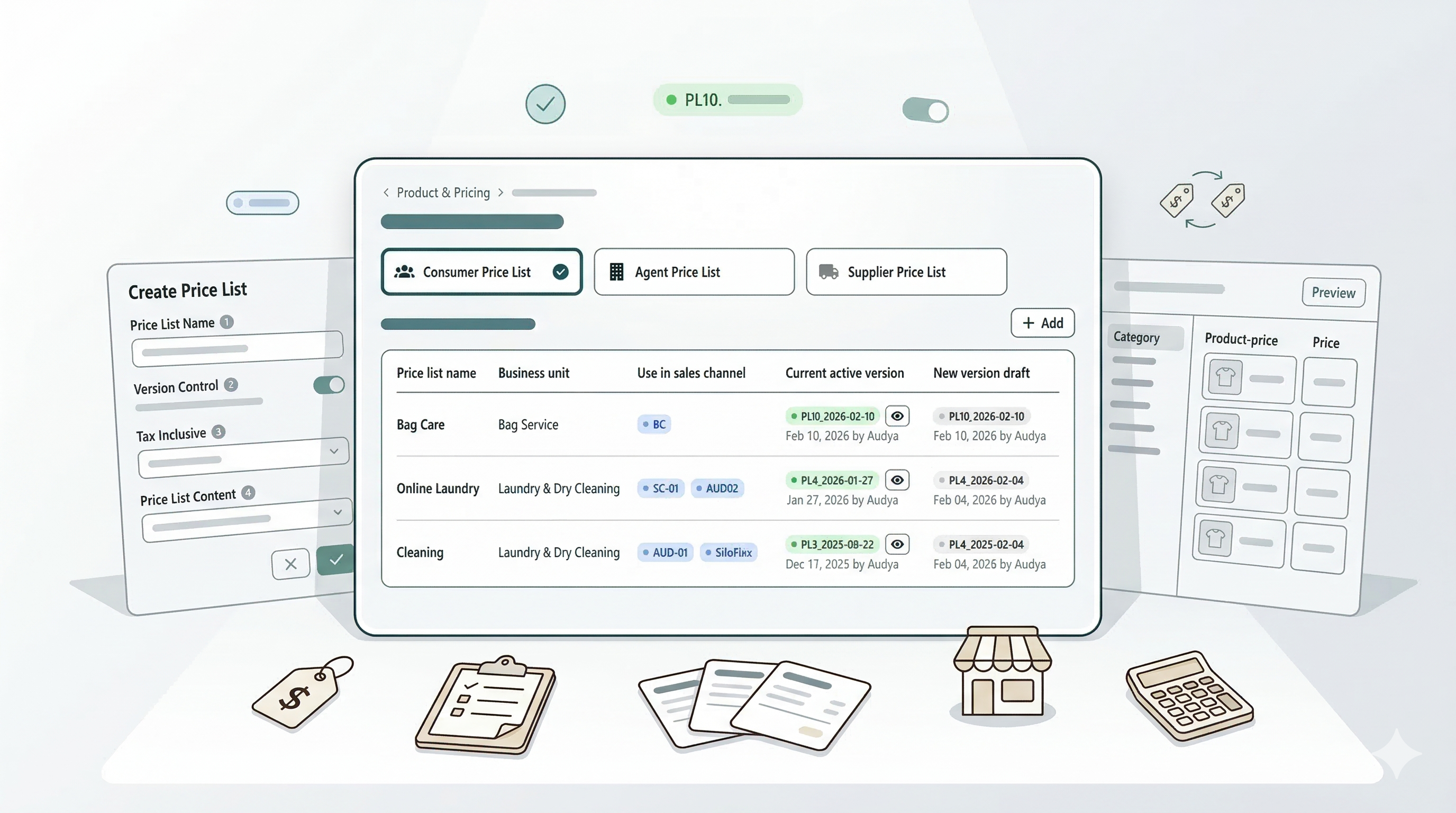
Task: Open the PL4_2025-02-04 draft version badge
Action: tap(981, 545)
